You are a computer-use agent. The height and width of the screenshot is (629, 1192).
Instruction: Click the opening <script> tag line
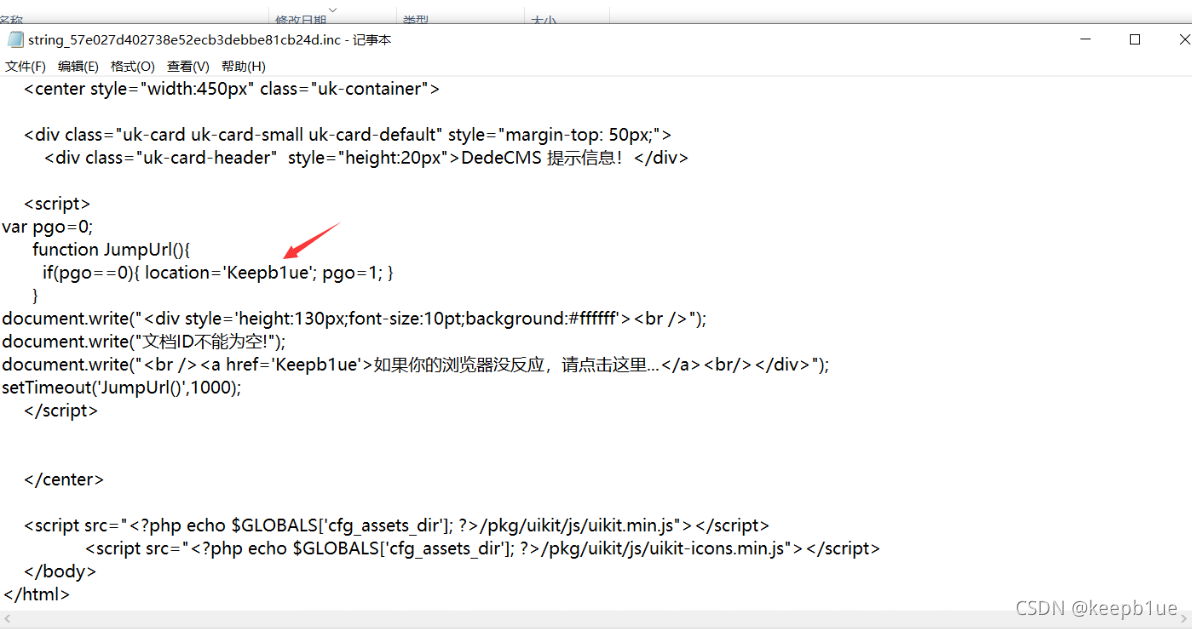tap(57, 204)
